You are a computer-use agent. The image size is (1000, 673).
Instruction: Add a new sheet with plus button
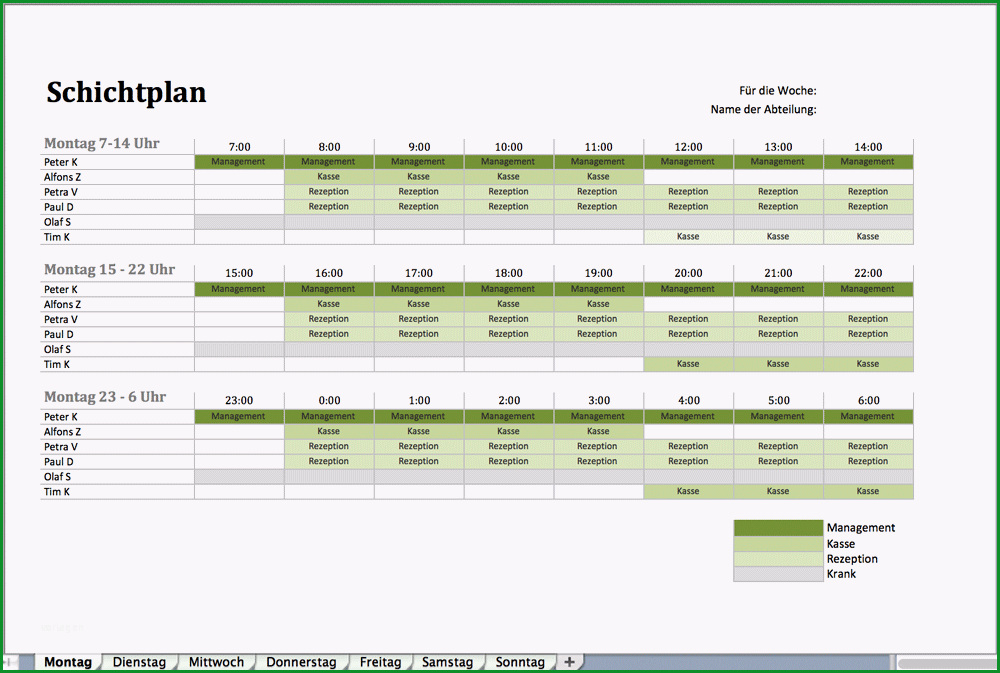569,662
